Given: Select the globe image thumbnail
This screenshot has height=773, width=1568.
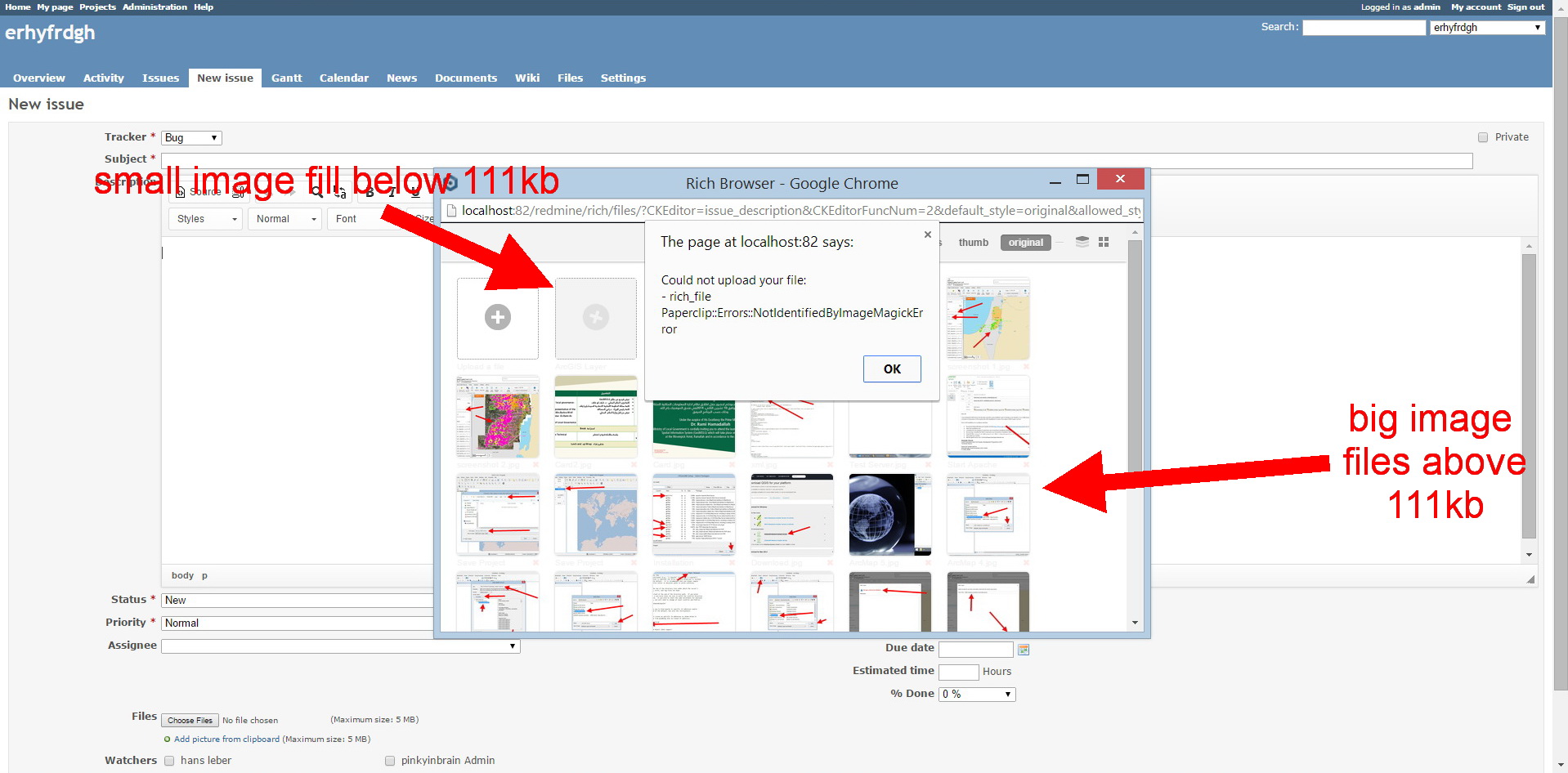Looking at the screenshot, I should click(889, 515).
